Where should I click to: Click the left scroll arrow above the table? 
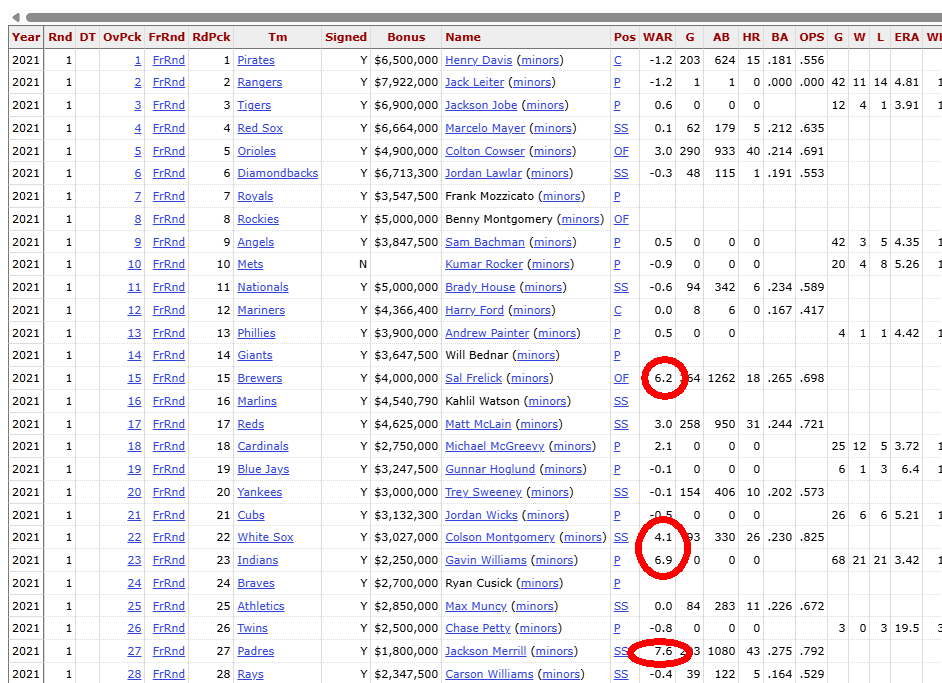point(16,17)
